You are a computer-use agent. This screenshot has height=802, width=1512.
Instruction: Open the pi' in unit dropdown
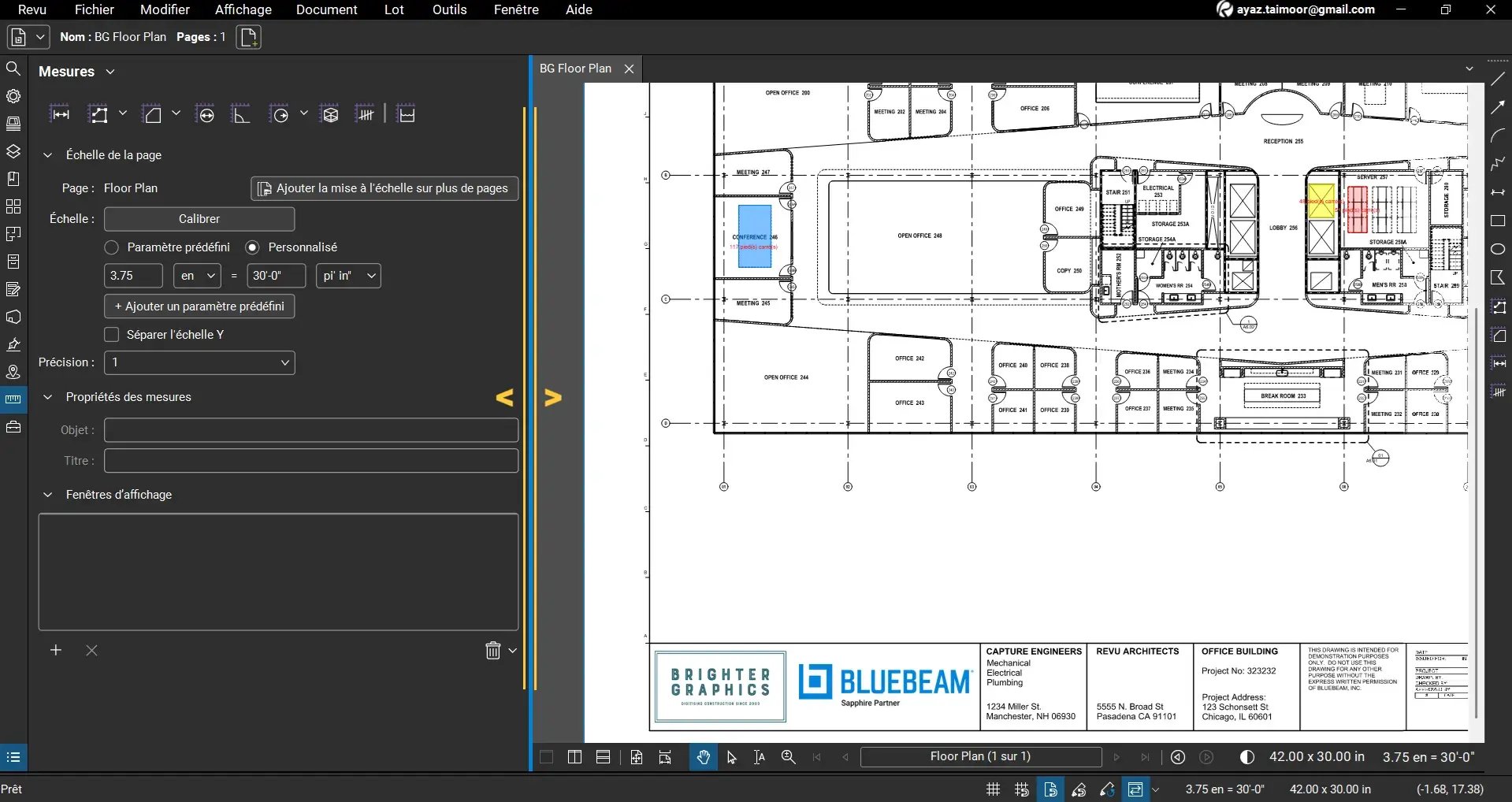348,276
